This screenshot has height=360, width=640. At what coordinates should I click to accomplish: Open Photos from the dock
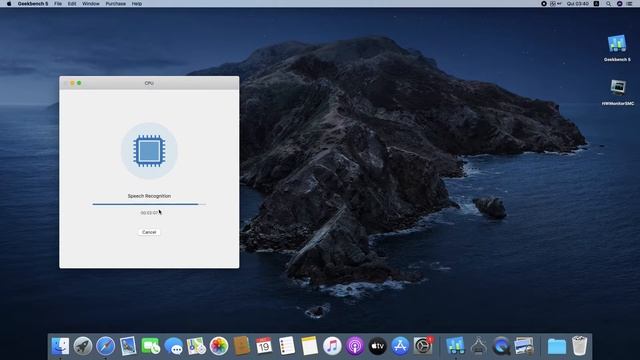(219, 346)
